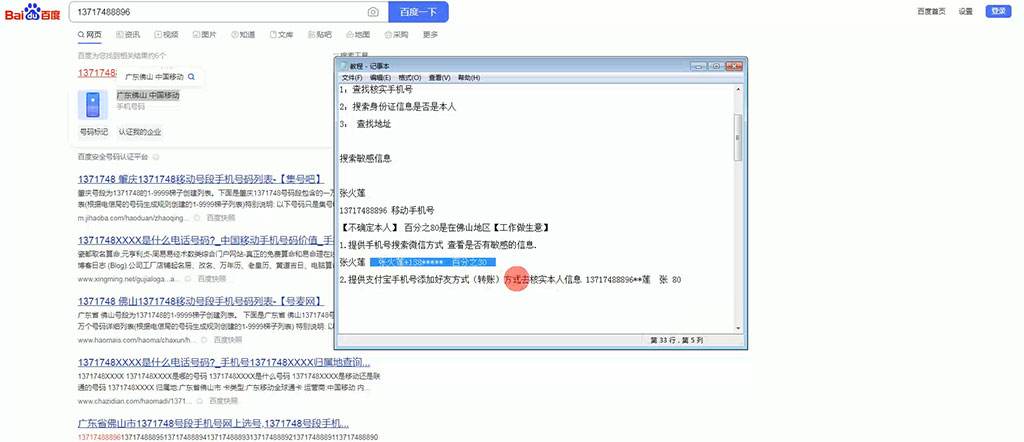The width and height of the screenshot is (1024, 442).
Task: Click Notepad scrollbar down arrow
Action: (738, 328)
